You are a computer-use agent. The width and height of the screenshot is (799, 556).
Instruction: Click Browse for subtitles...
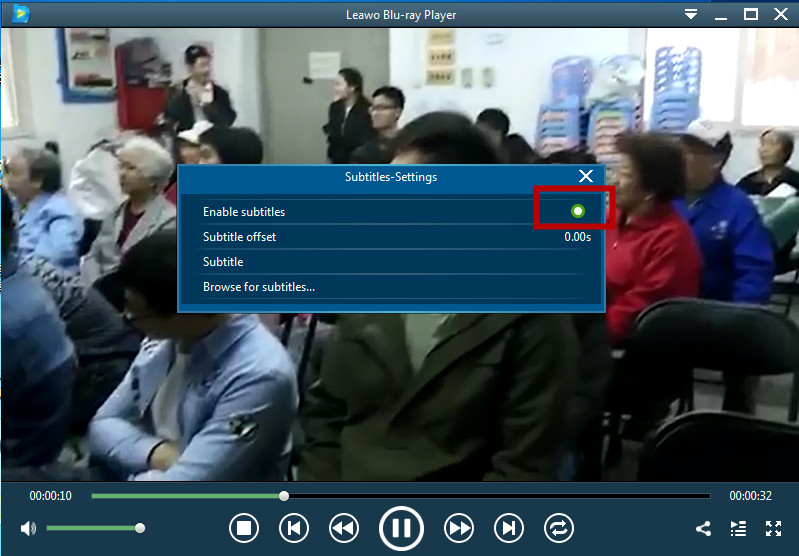(259, 287)
